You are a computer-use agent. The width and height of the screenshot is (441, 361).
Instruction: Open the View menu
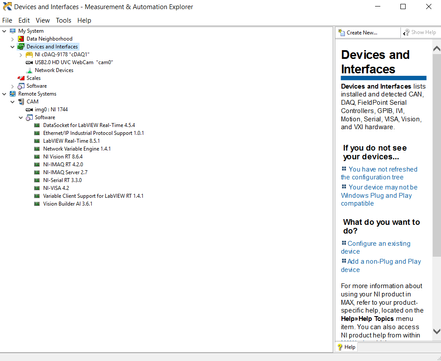(x=43, y=20)
